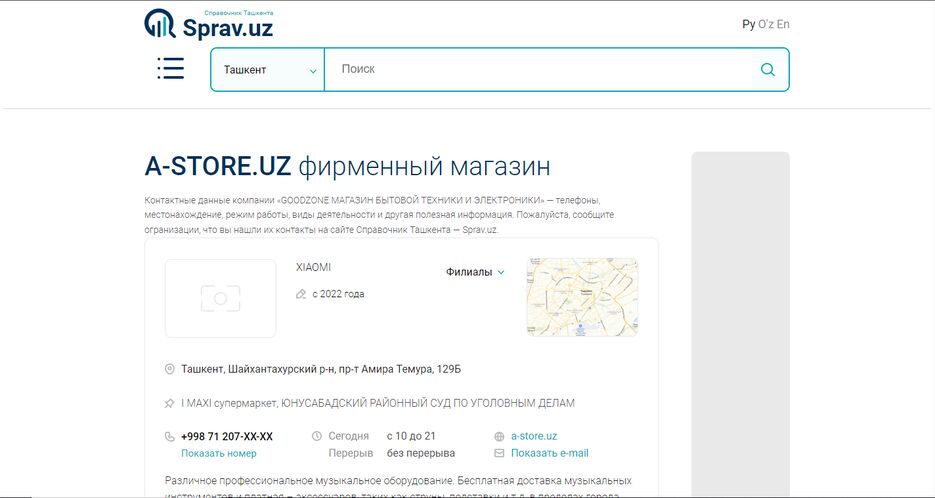
Task: Click the address Амира Темура, 129Б
Action: 321,369
